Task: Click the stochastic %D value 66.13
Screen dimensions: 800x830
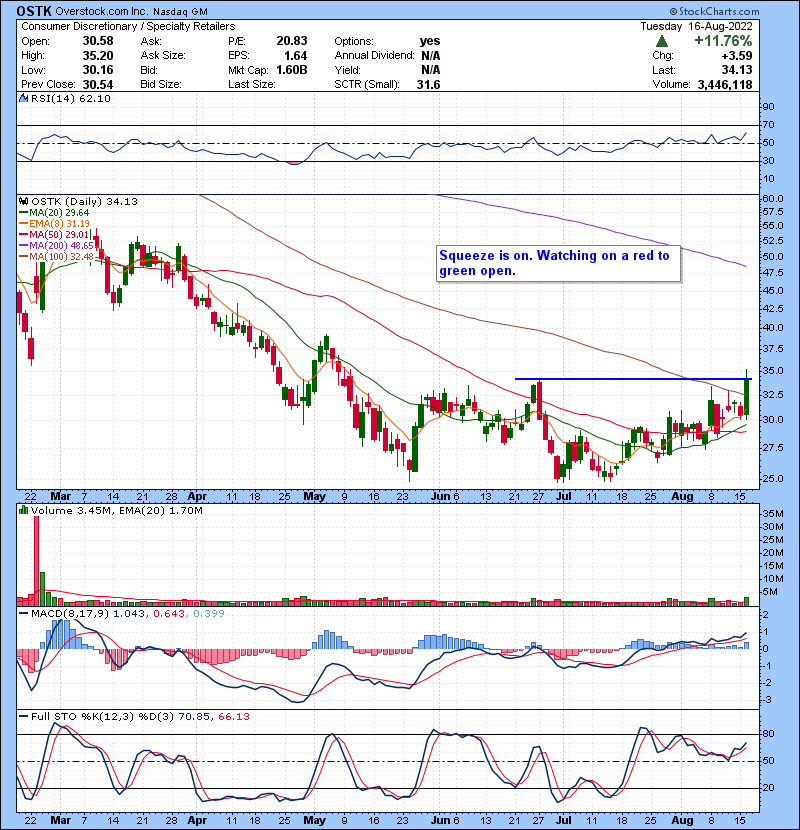Action: click(x=233, y=717)
